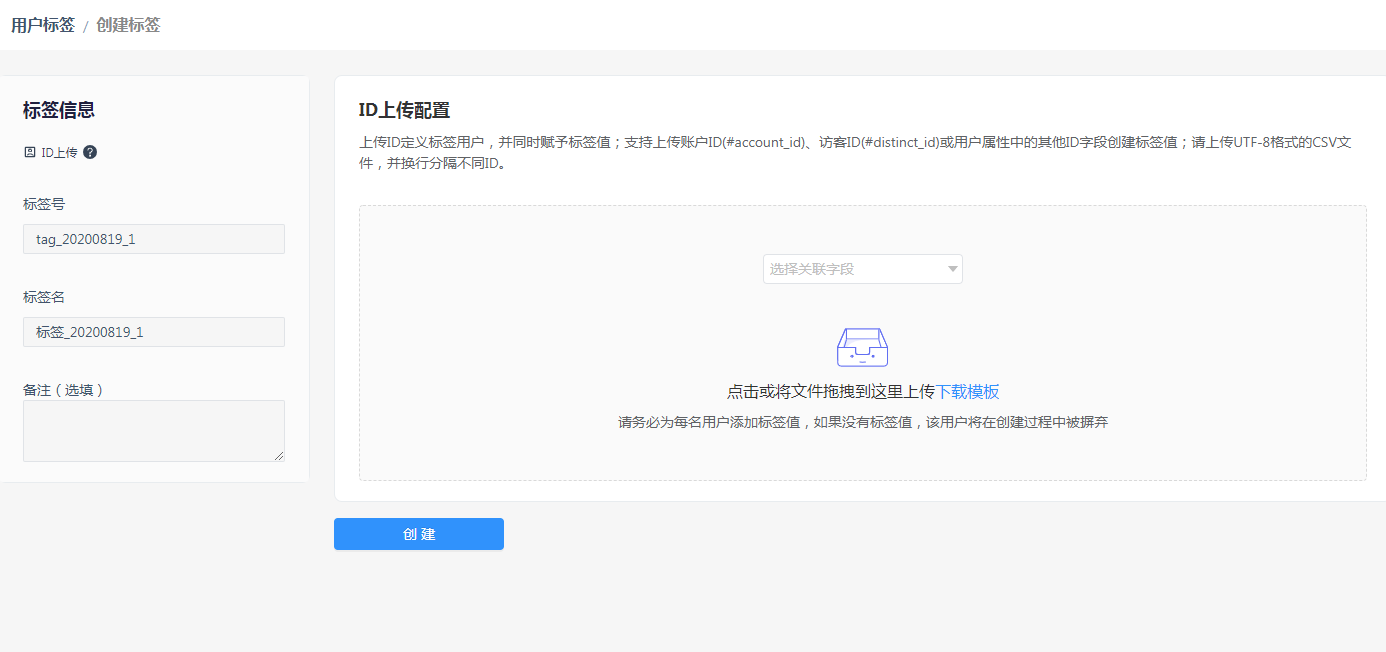The image size is (1386, 652).
Task: Click the 点击或将文件拖拽到这里上传 upload text
Action: click(x=830, y=392)
